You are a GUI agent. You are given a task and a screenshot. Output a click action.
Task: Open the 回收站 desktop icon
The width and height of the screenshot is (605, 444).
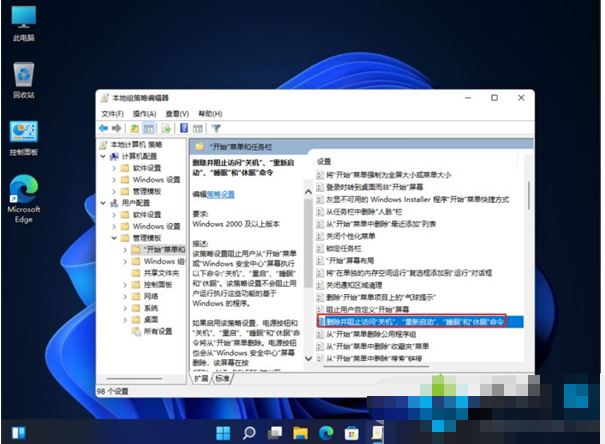(24, 80)
